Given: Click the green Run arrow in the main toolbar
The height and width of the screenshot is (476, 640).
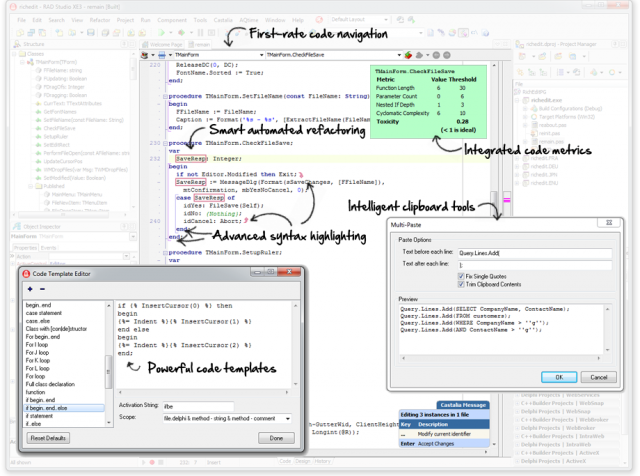Looking at the screenshot, I should click(x=162, y=33).
